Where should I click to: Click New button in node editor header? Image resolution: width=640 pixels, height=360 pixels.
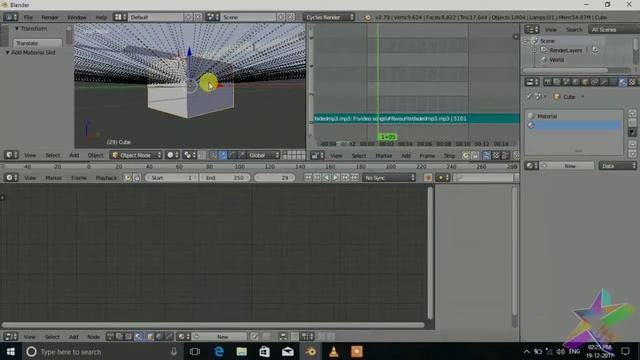pyautogui.click(x=222, y=337)
